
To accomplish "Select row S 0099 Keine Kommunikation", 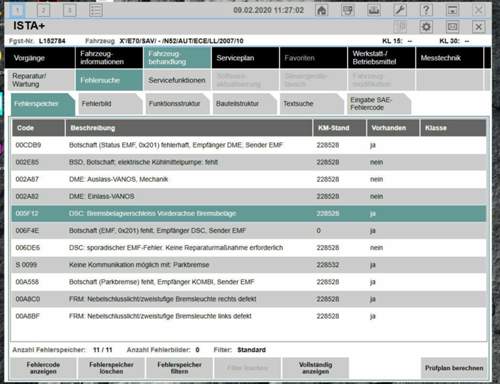I will [x=249, y=265].
